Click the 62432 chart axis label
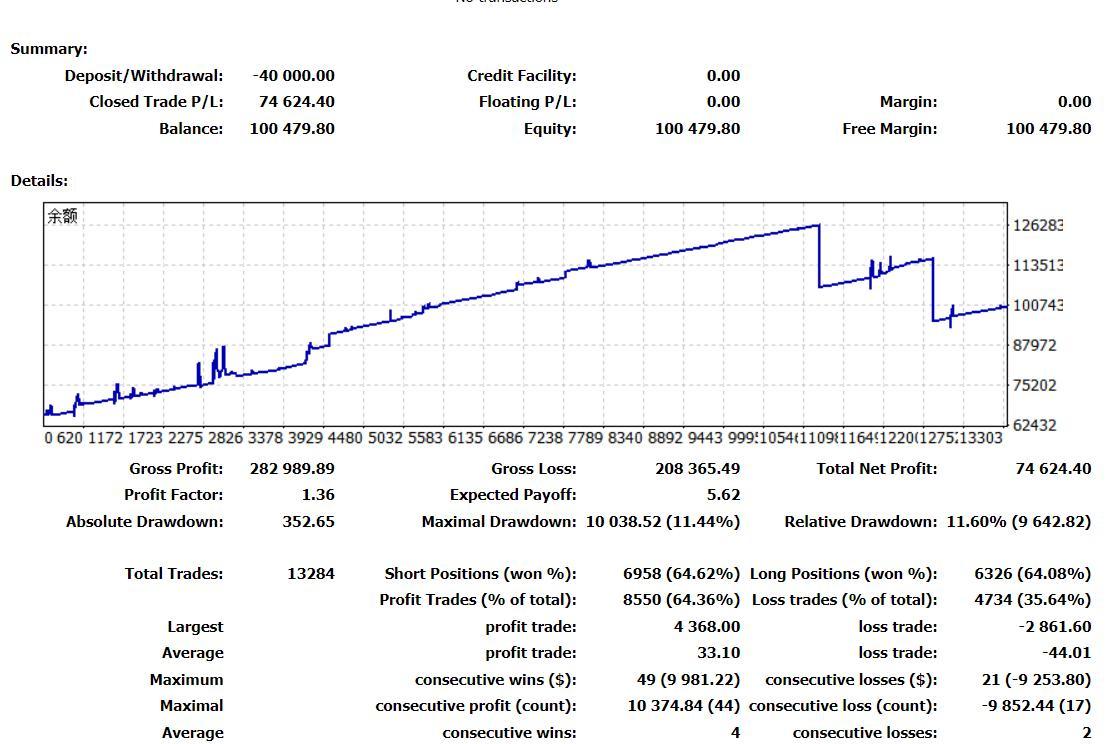 [x=1034, y=426]
